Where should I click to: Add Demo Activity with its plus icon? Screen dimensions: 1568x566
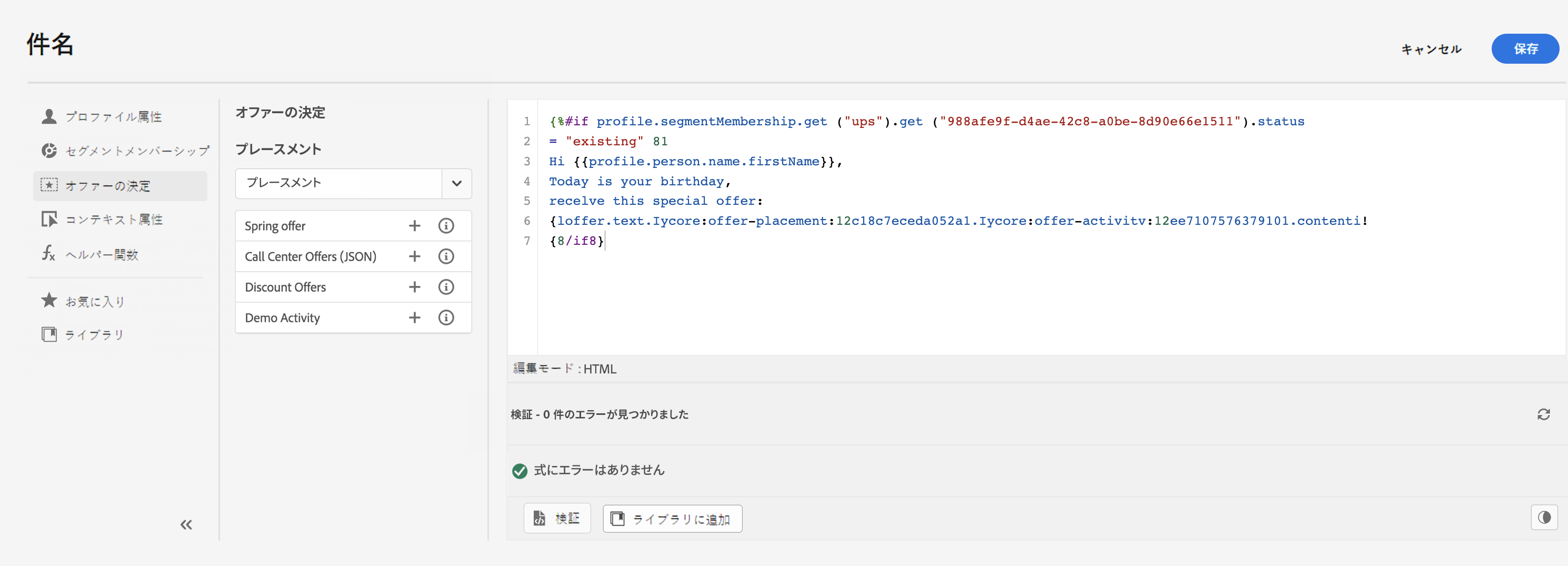[x=415, y=317]
